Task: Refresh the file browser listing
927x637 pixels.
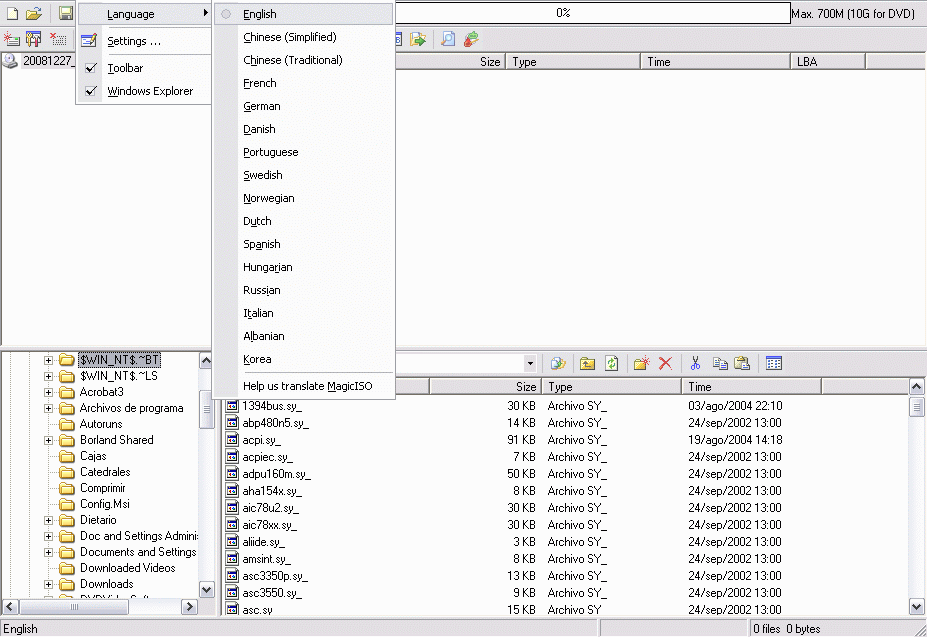Action: [x=611, y=363]
